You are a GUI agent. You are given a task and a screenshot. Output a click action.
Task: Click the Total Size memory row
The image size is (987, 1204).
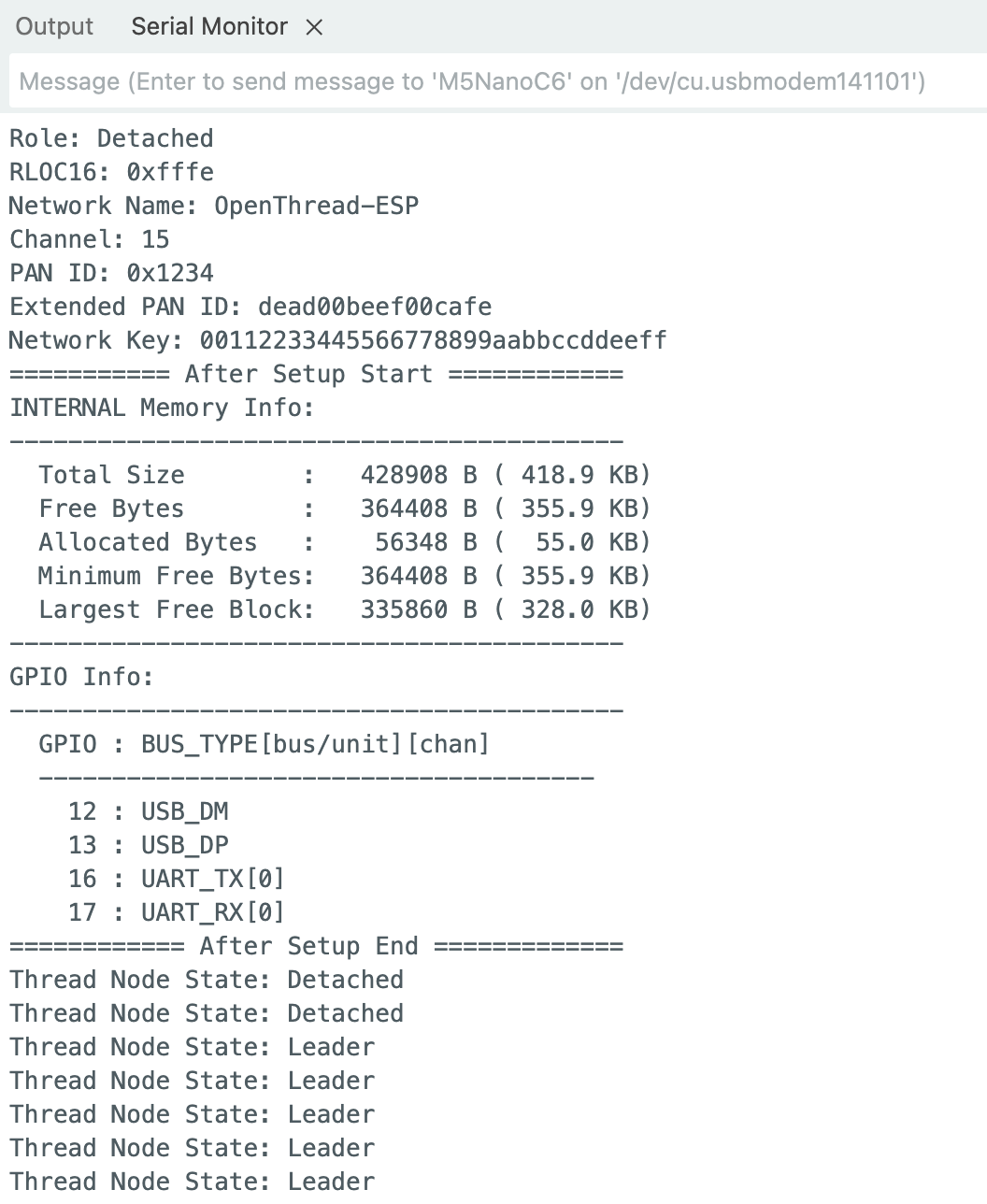(x=344, y=475)
